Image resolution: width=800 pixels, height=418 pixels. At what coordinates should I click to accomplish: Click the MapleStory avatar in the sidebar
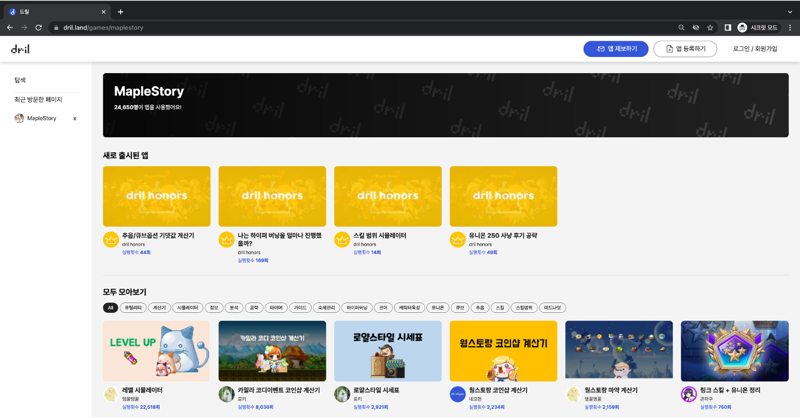click(x=19, y=118)
